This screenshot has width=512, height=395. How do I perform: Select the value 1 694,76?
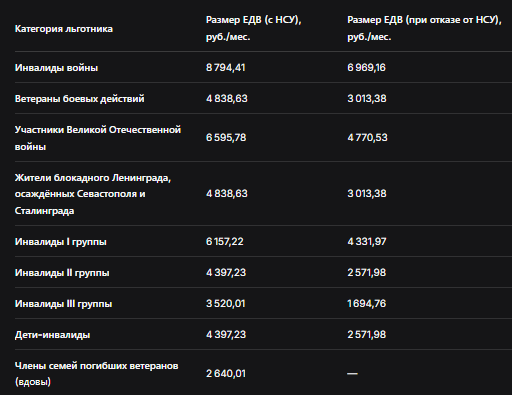[x=367, y=304]
